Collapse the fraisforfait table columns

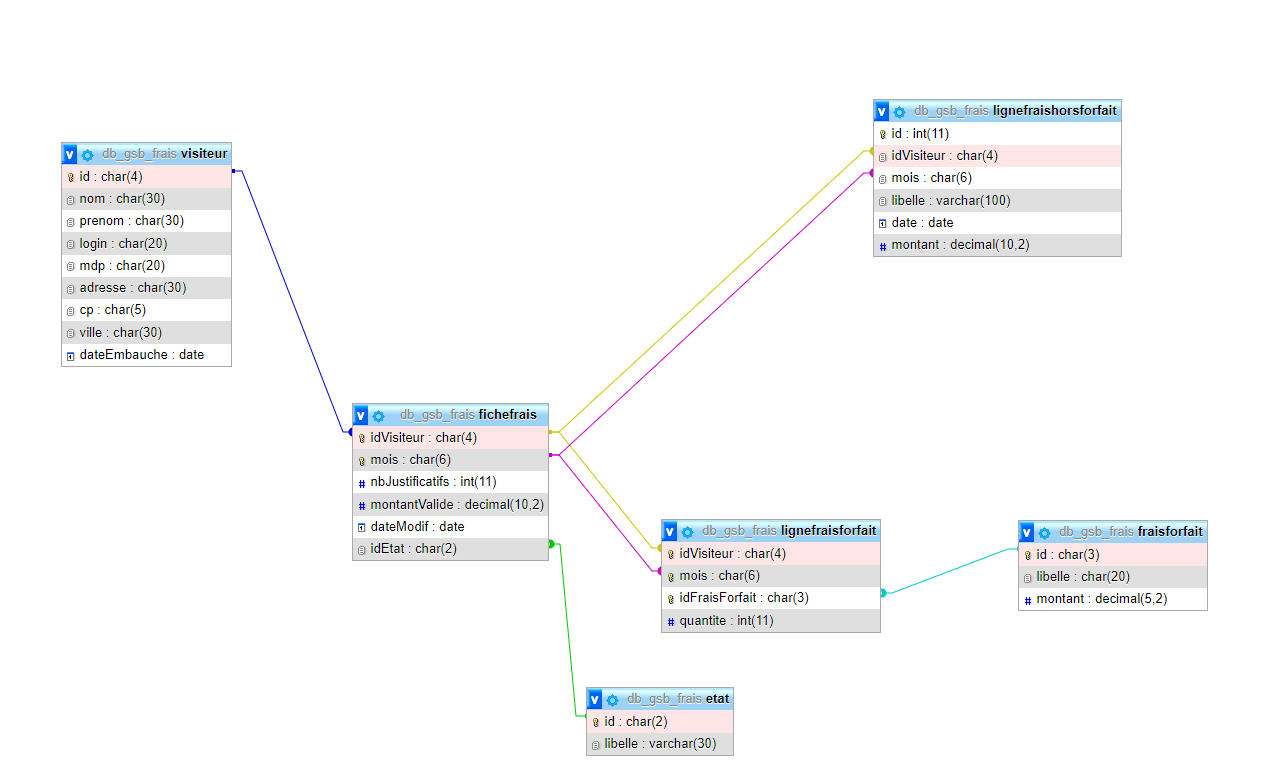coord(1027,532)
